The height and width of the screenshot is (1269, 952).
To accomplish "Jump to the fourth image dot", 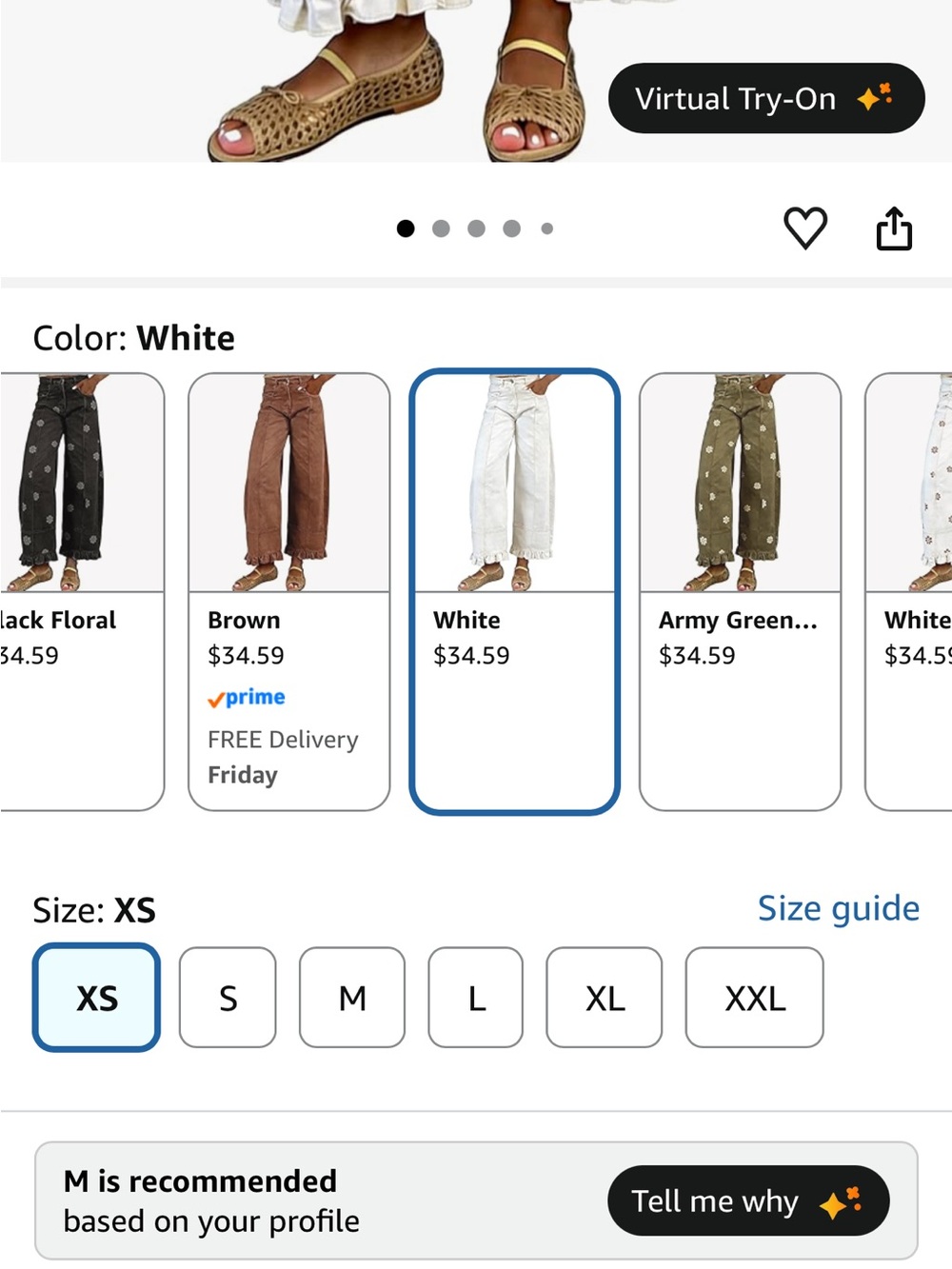I will coord(512,228).
